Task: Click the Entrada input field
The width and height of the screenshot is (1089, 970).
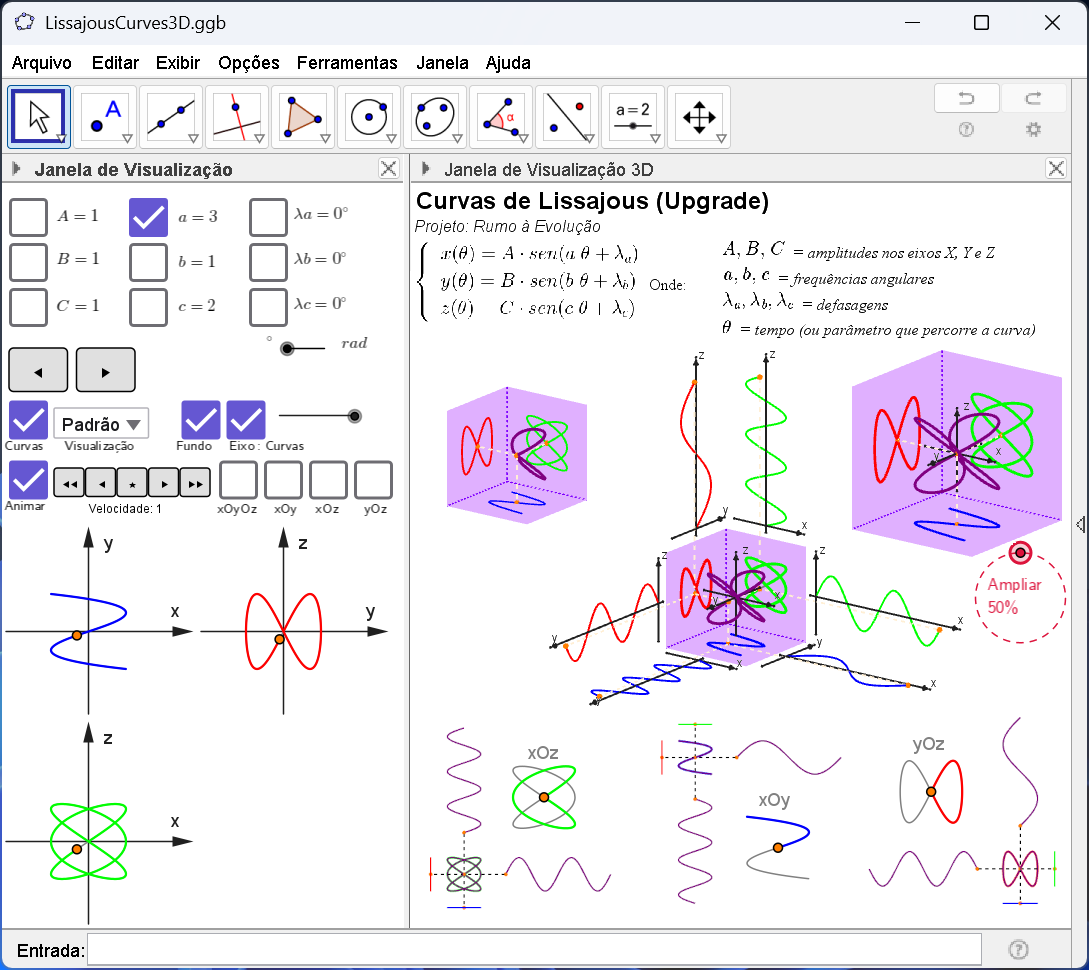Action: click(534, 949)
